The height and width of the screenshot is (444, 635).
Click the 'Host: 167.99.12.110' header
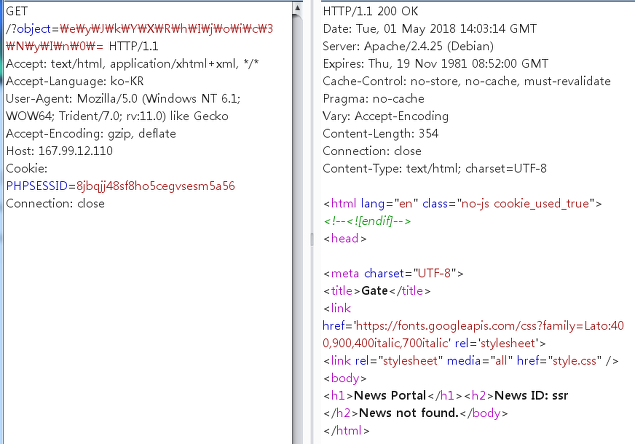click(59, 151)
